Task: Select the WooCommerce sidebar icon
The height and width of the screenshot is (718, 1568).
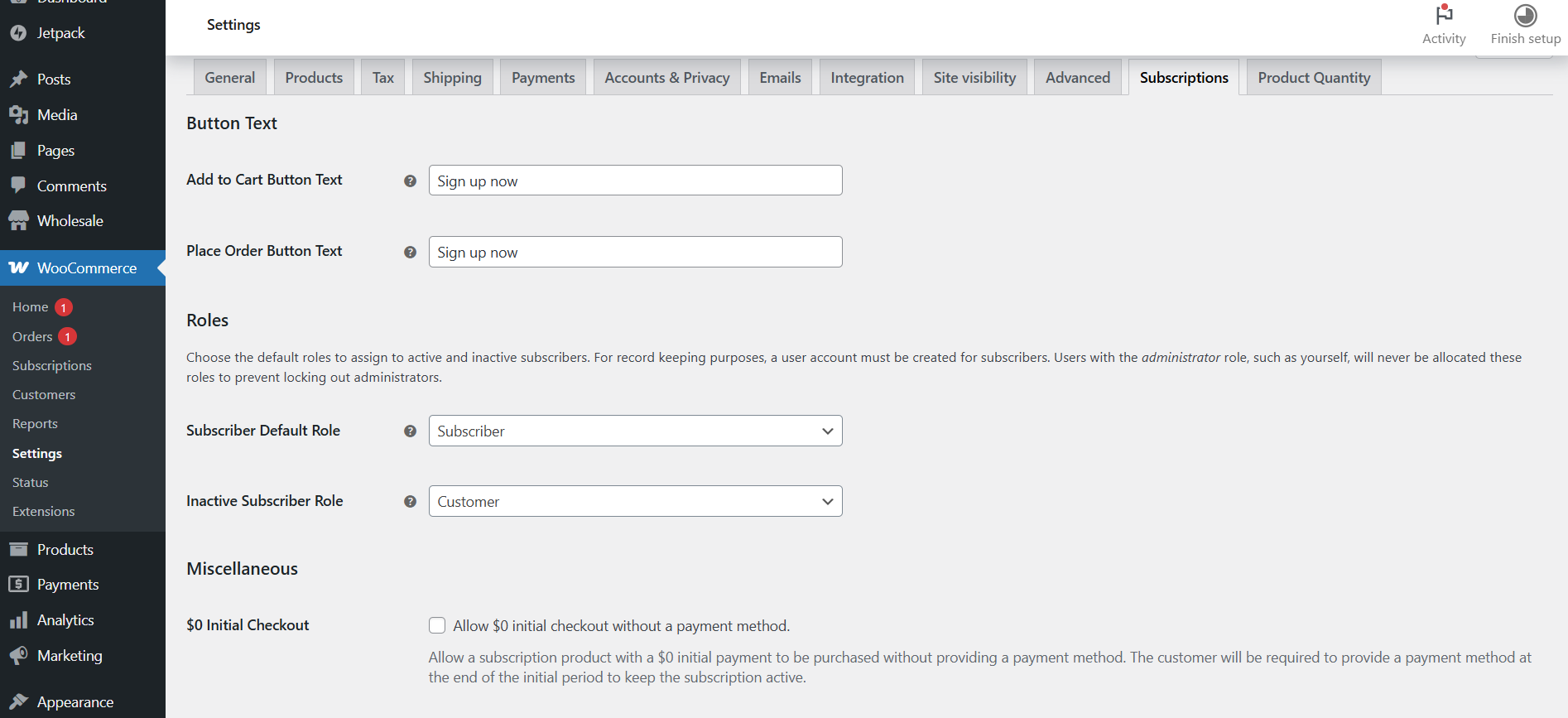Action: tap(18, 267)
